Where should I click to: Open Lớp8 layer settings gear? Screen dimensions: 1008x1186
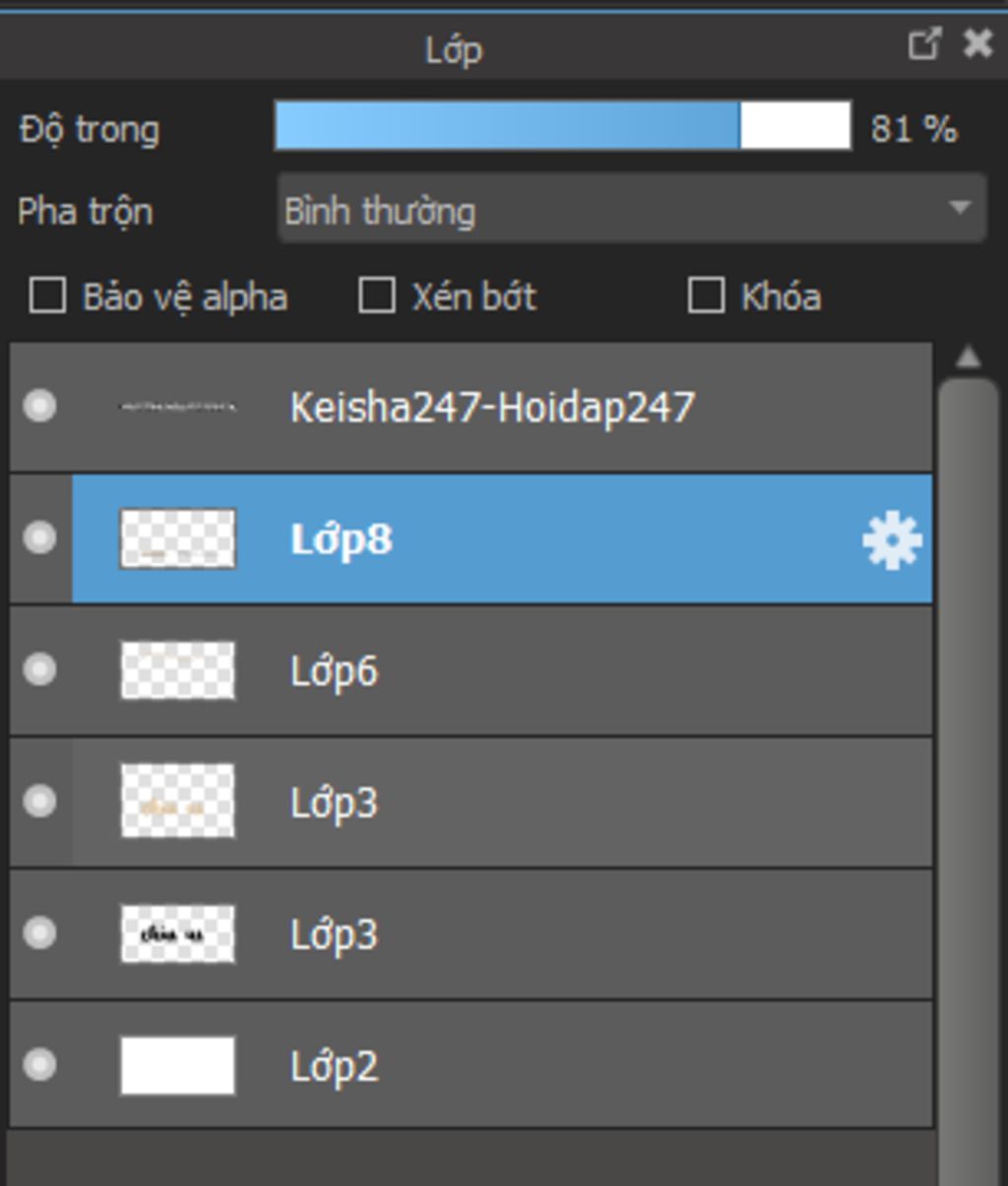point(892,540)
